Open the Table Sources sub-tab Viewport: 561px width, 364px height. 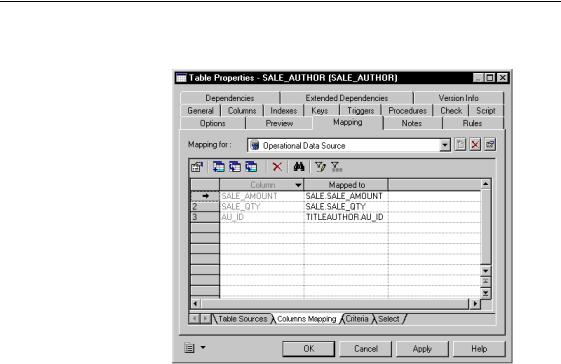[x=242, y=319]
